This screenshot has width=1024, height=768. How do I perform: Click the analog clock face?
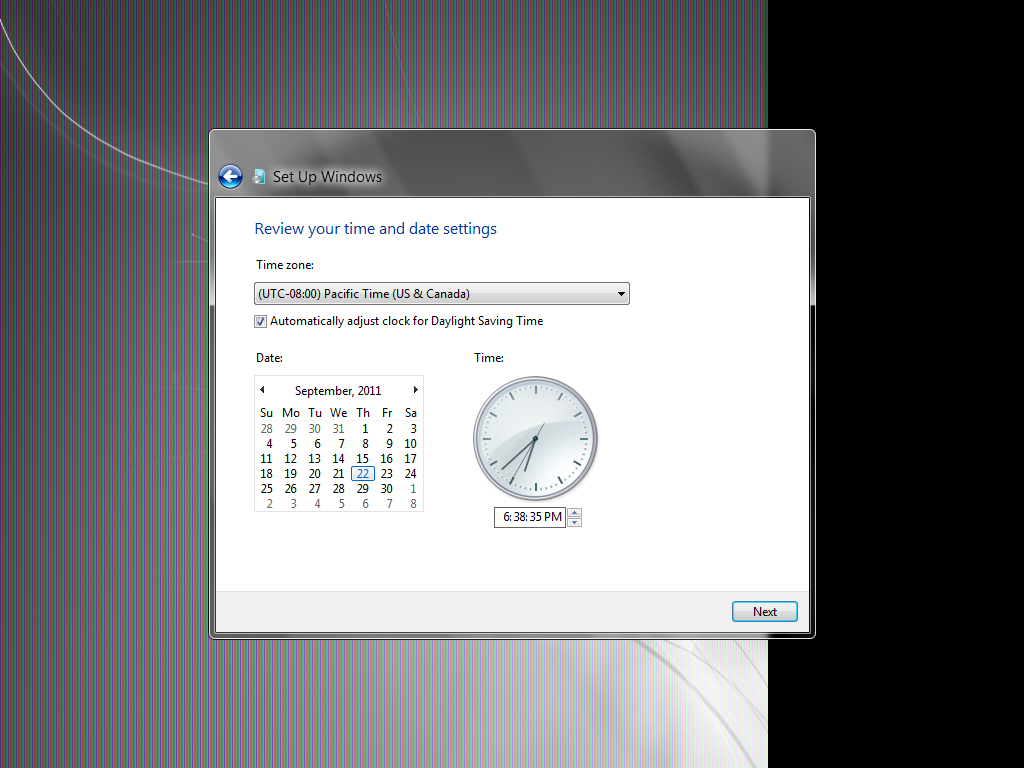coord(536,438)
